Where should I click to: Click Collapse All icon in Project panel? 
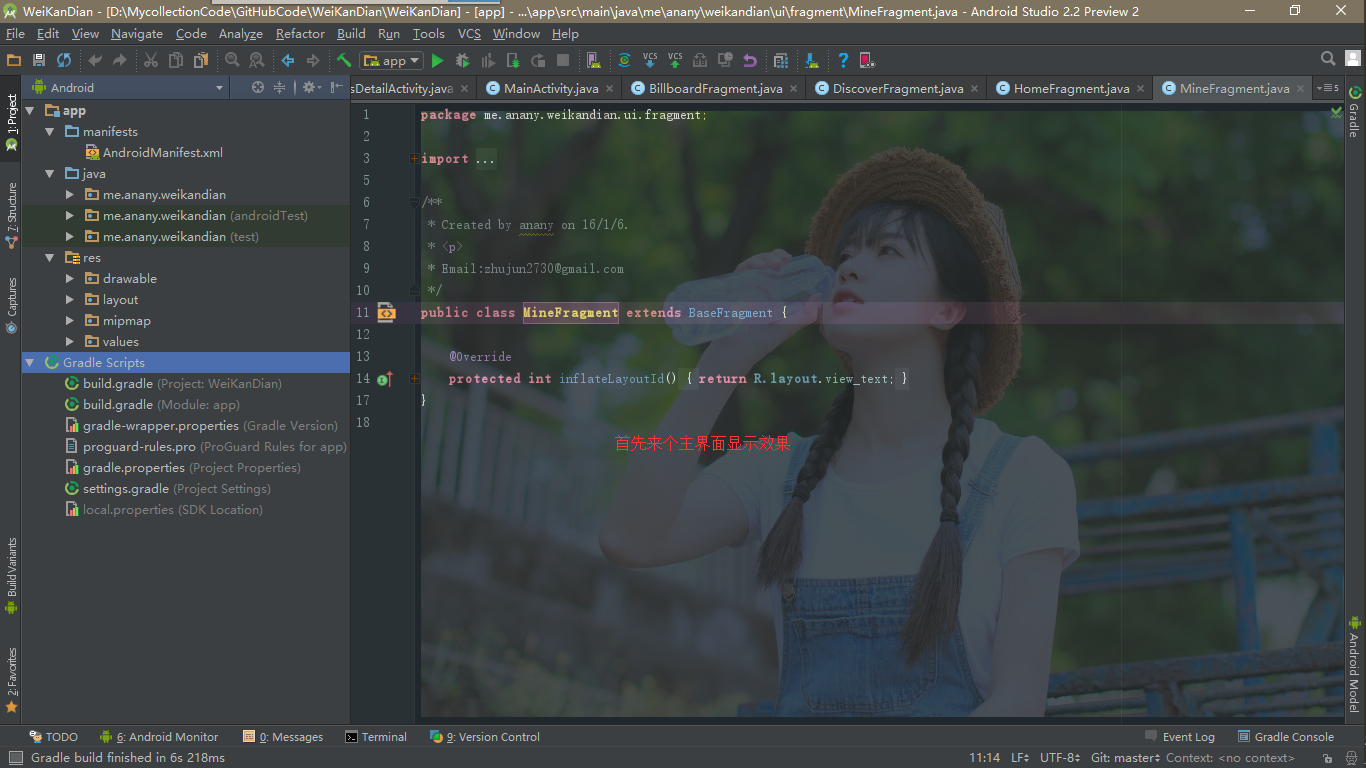(x=279, y=87)
